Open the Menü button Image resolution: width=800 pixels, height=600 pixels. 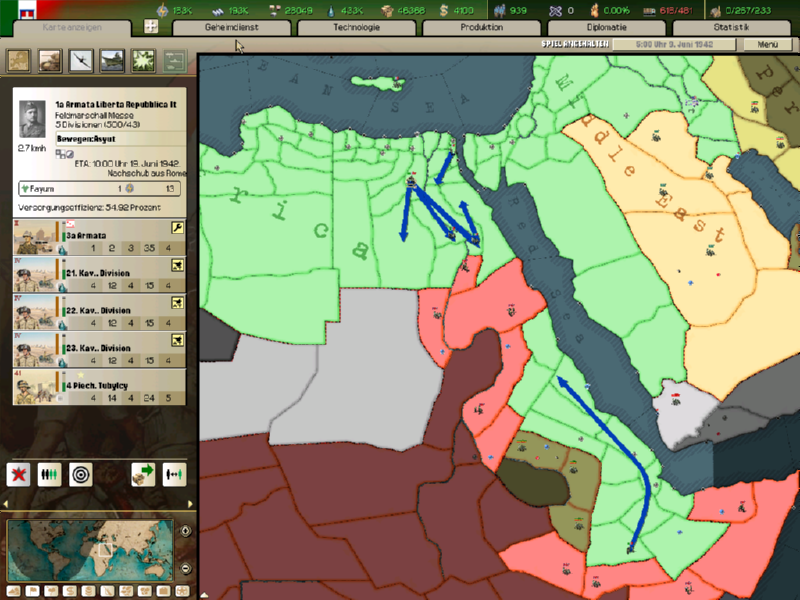pyautogui.click(x=767, y=44)
